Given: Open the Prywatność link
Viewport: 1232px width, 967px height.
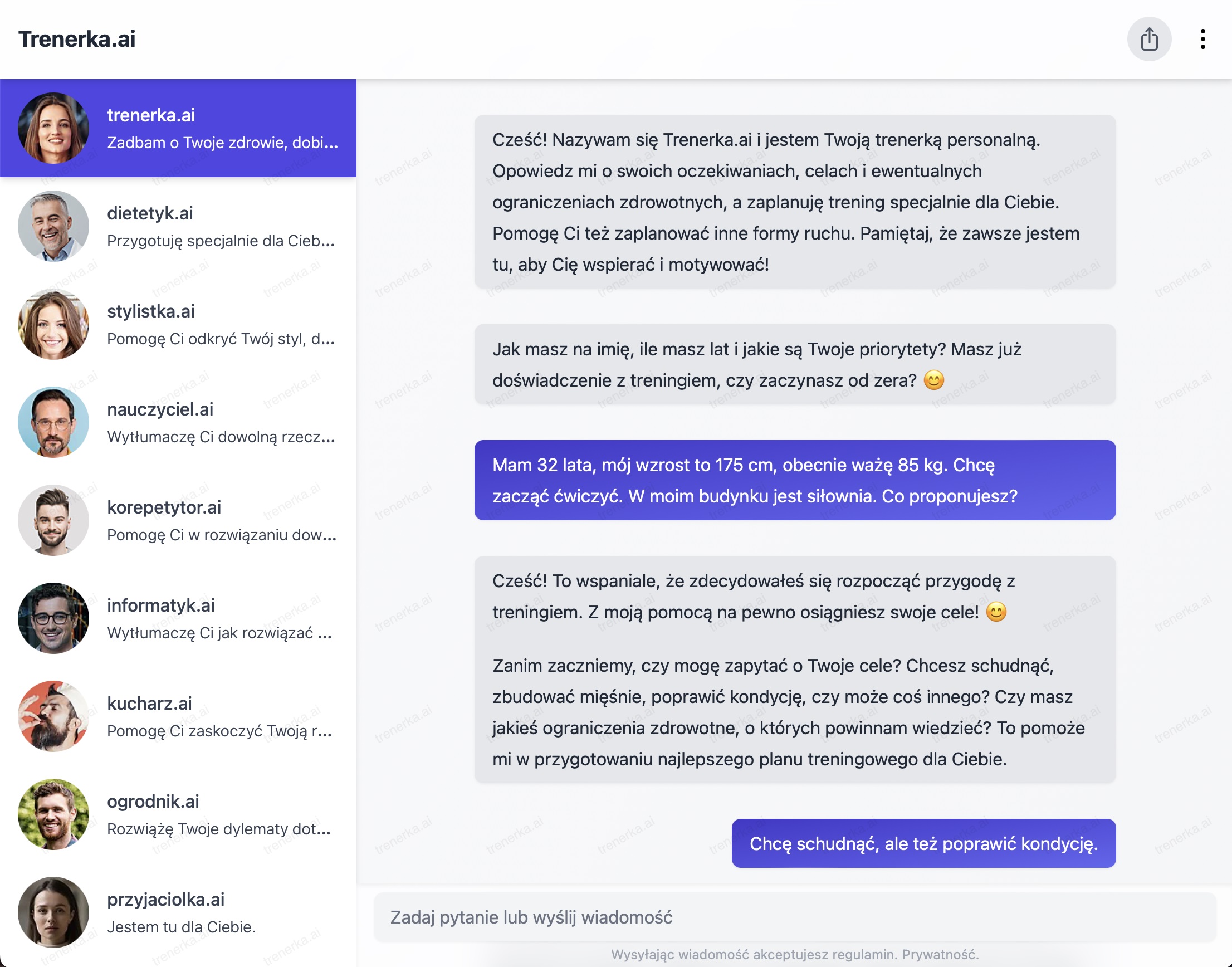Looking at the screenshot, I should point(940,955).
